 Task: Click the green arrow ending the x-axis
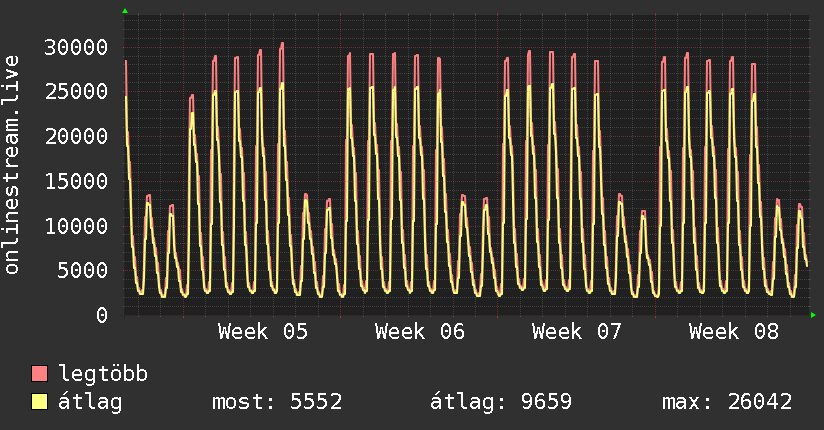click(814, 315)
